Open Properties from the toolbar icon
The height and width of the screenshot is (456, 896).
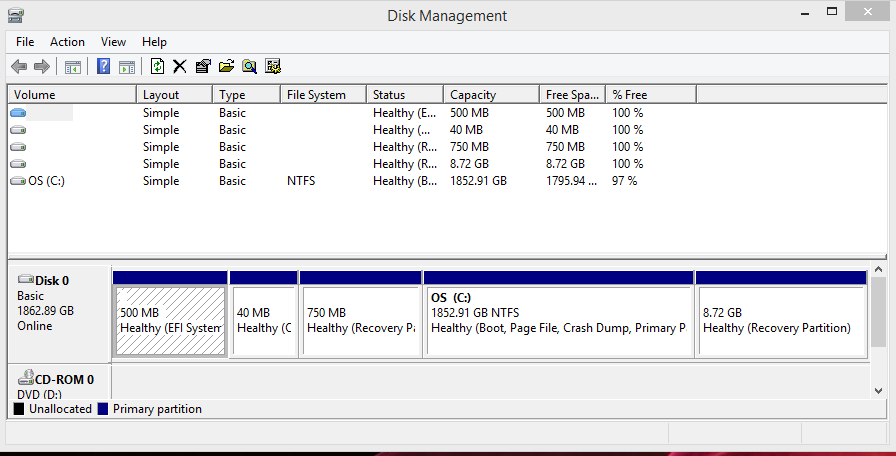click(203, 66)
